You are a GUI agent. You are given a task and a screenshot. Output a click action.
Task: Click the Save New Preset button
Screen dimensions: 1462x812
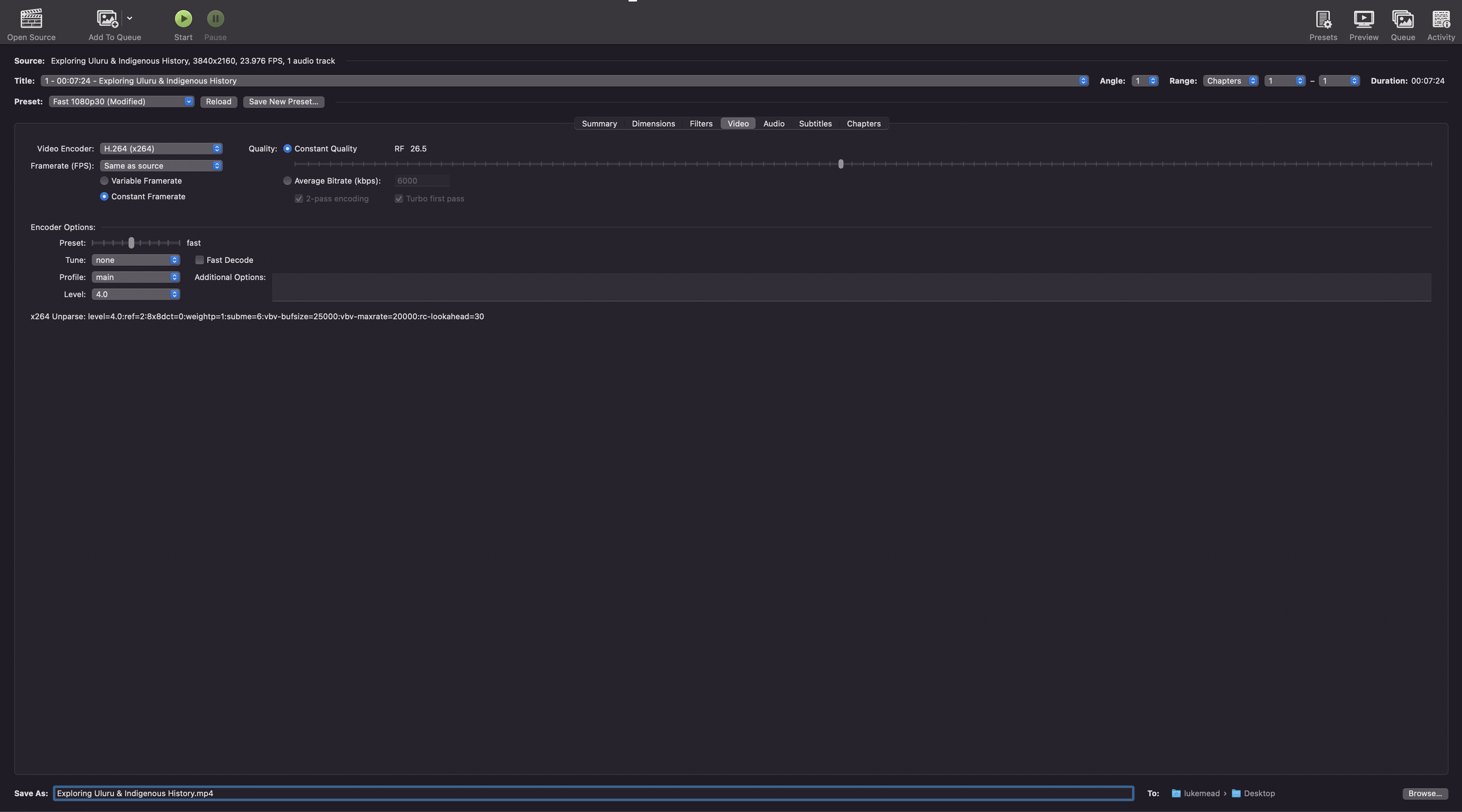(283, 102)
